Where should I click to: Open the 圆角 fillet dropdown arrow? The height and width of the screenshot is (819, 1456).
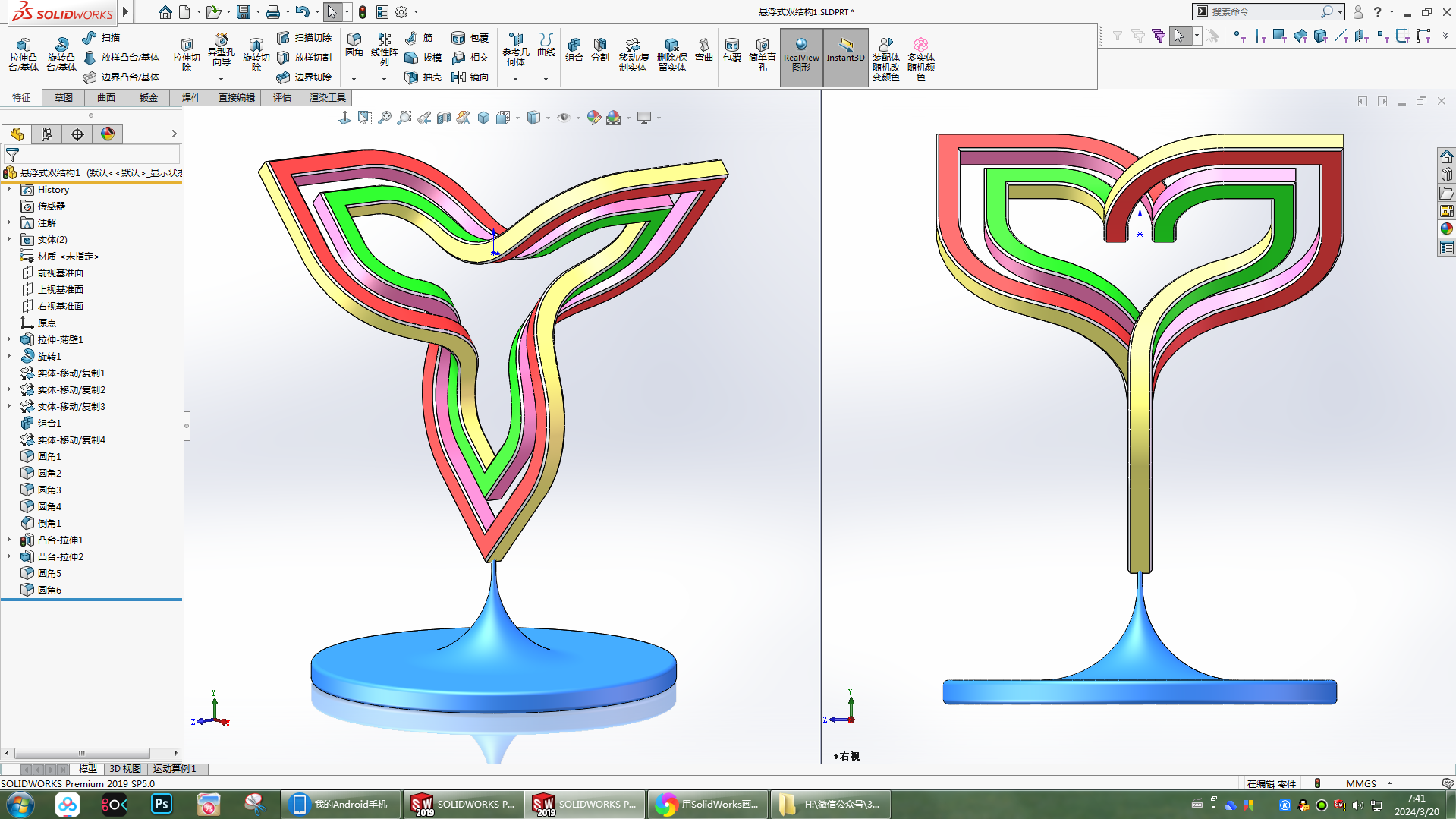pyautogui.click(x=354, y=79)
